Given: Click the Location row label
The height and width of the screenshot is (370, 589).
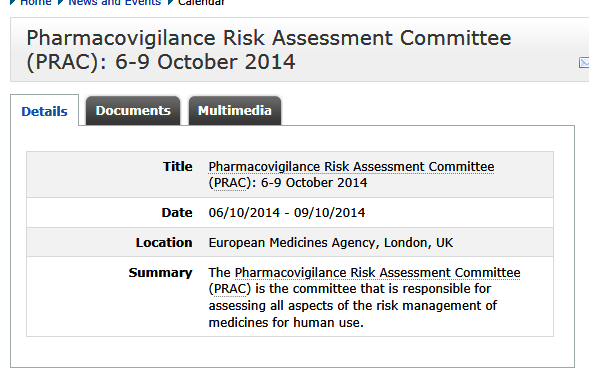Looking at the screenshot, I should (164, 243).
